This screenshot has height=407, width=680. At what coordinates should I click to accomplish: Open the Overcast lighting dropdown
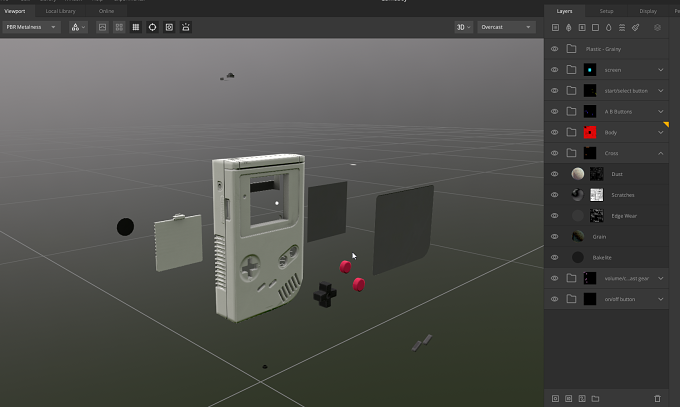click(x=506, y=27)
